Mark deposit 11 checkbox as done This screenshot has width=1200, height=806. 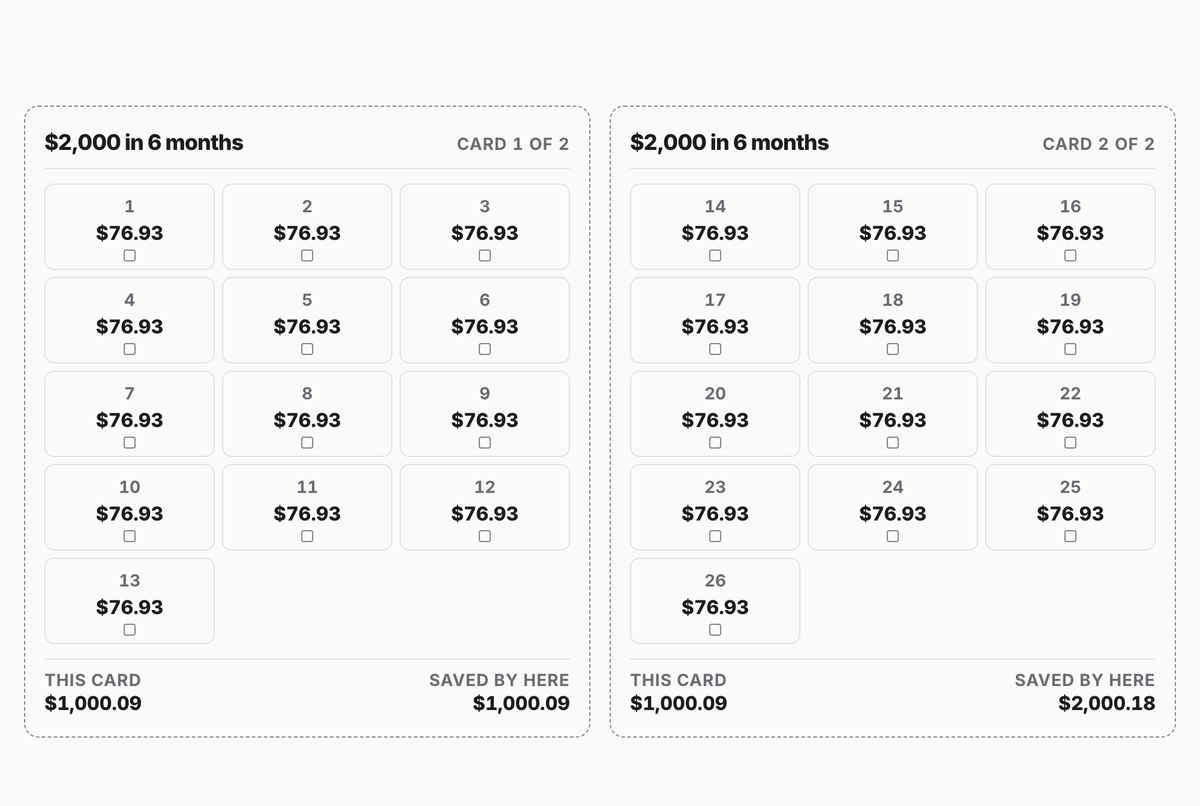click(x=307, y=536)
